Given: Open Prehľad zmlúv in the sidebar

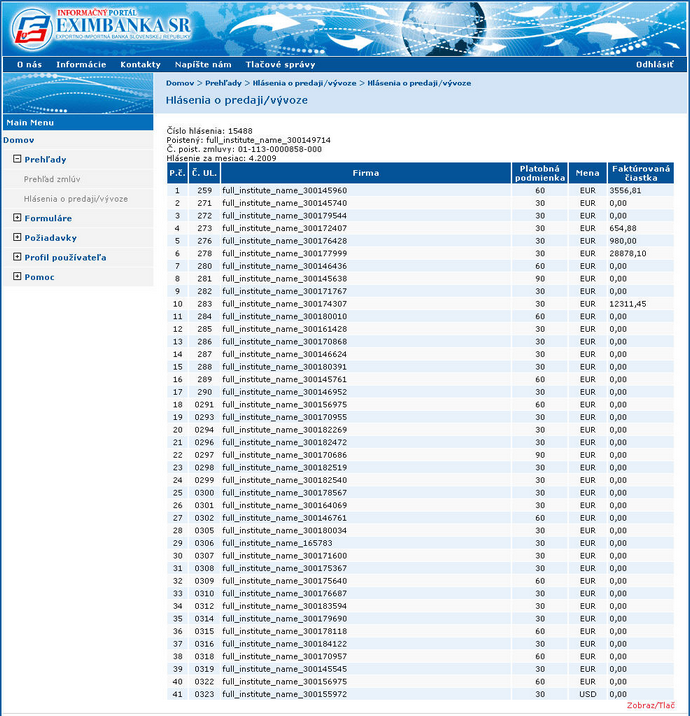Looking at the screenshot, I should (x=52, y=179).
